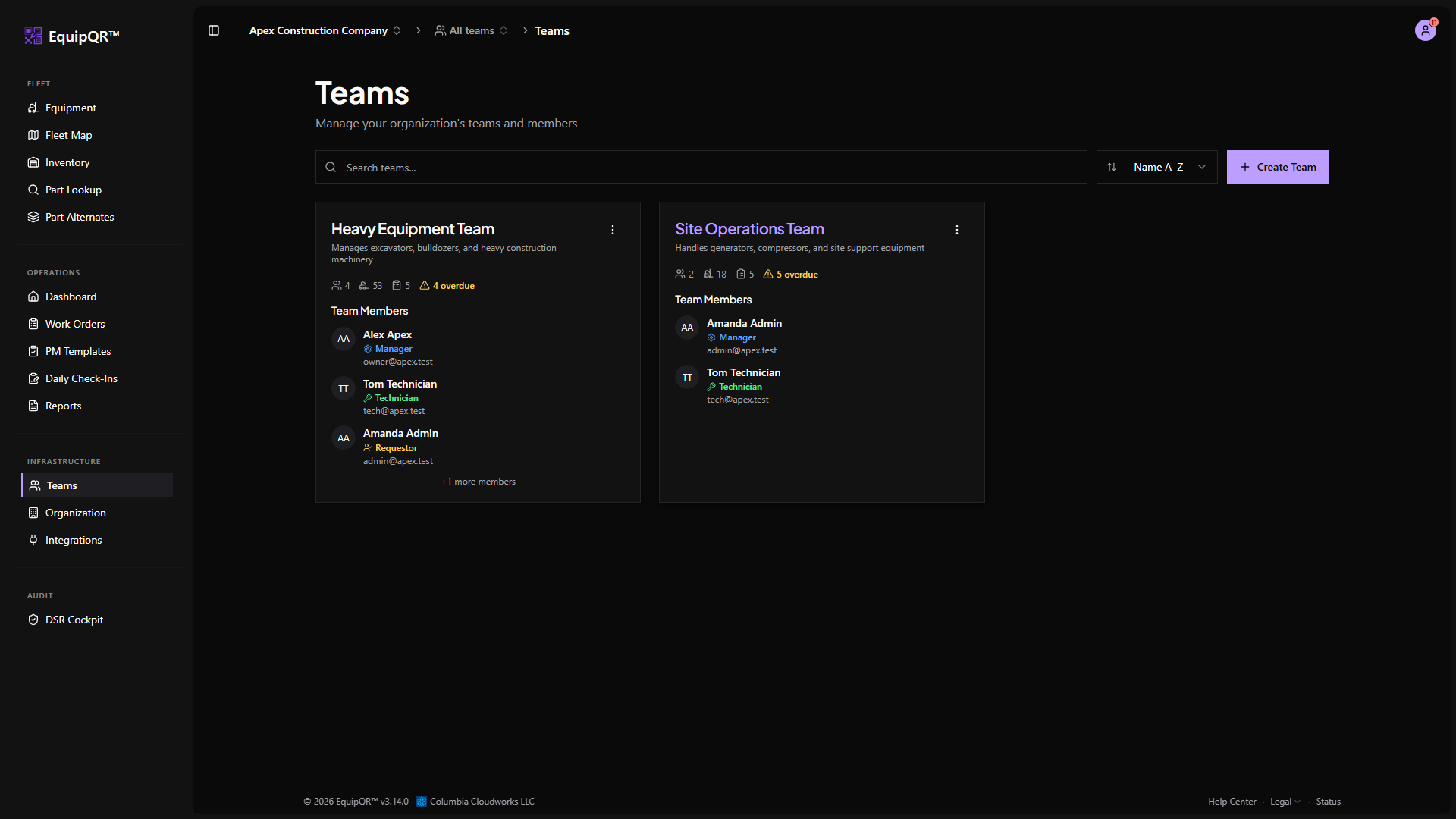Click overdue warning icon on Site Operations Team
Screen dimensions: 1456x819
pyautogui.click(x=768, y=275)
